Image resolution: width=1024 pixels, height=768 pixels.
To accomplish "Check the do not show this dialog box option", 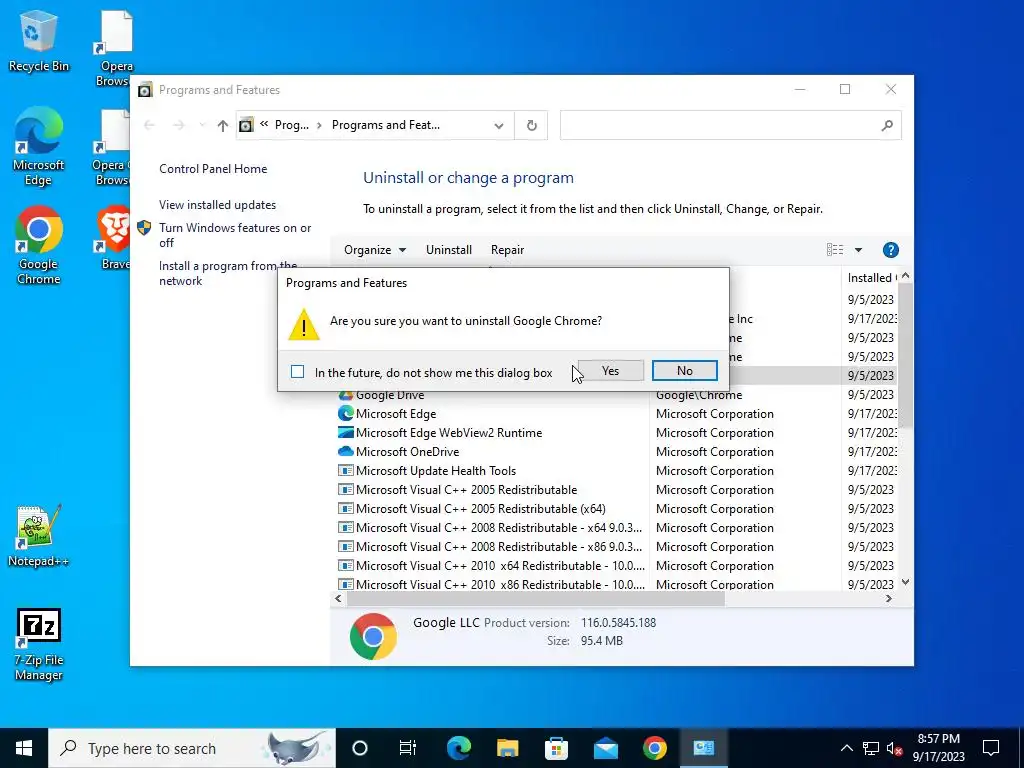I will click(x=298, y=372).
